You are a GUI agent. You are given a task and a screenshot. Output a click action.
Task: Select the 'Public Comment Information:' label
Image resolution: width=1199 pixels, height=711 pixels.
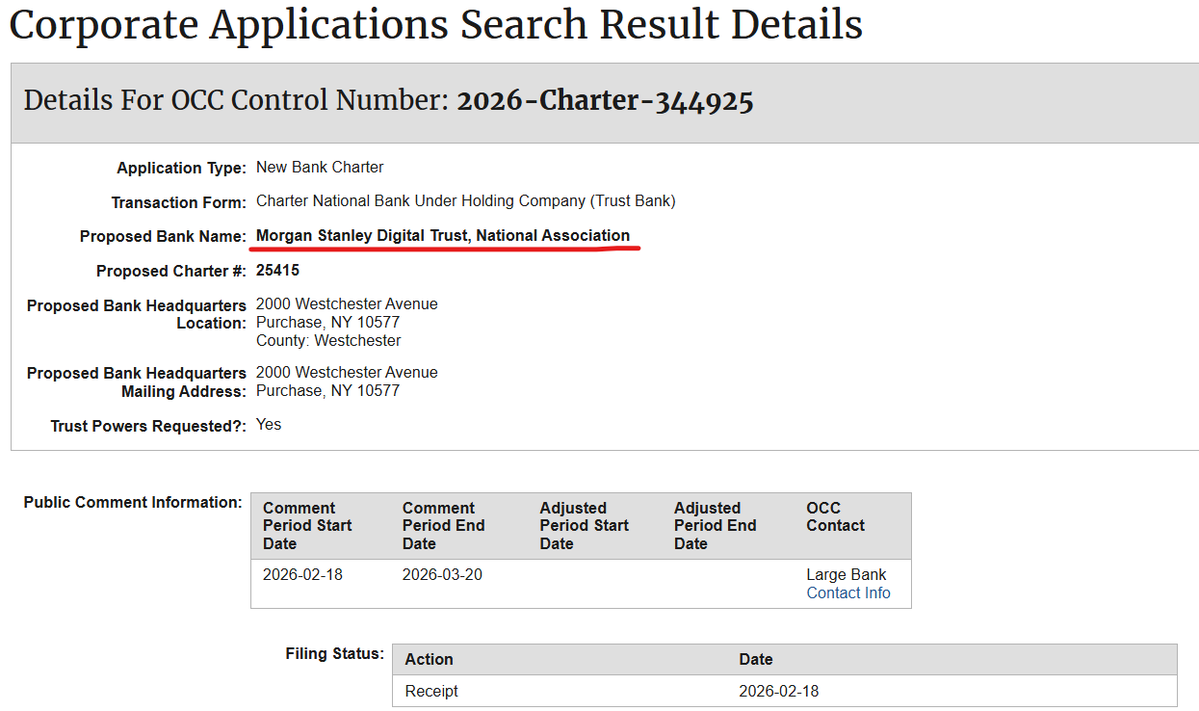[133, 502]
